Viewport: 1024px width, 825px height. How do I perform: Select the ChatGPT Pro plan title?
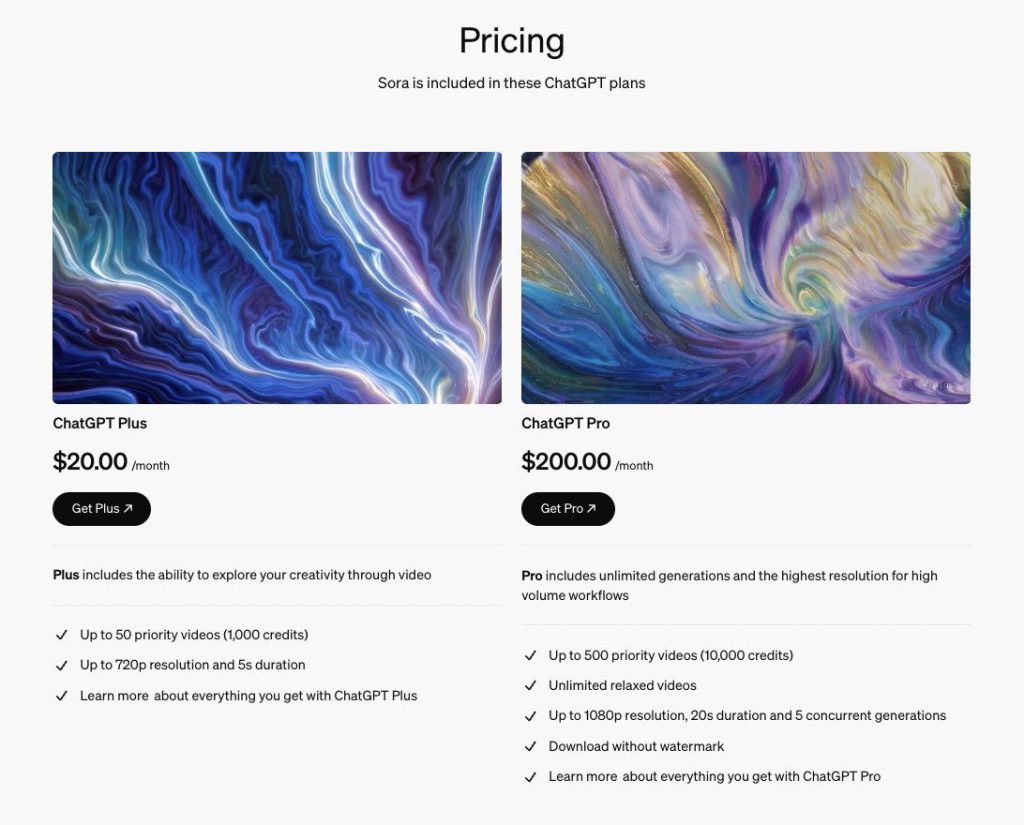click(565, 423)
